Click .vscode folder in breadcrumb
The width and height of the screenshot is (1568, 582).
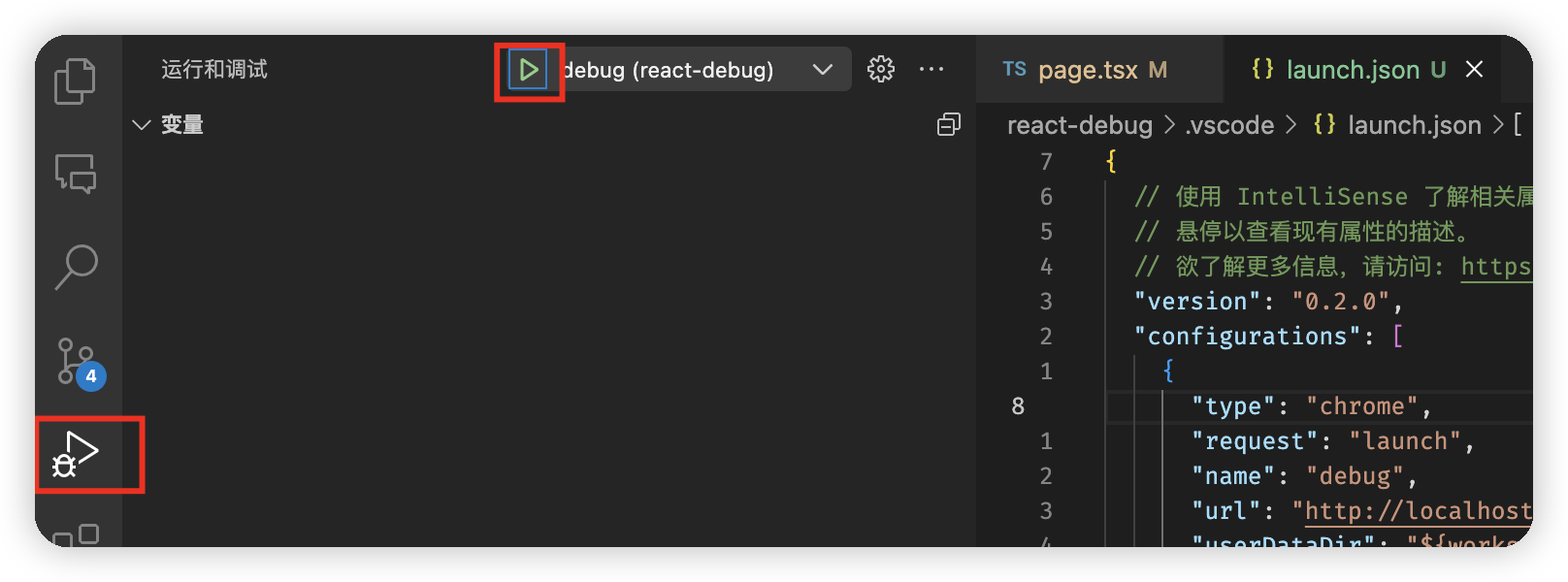pos(1229,125)
